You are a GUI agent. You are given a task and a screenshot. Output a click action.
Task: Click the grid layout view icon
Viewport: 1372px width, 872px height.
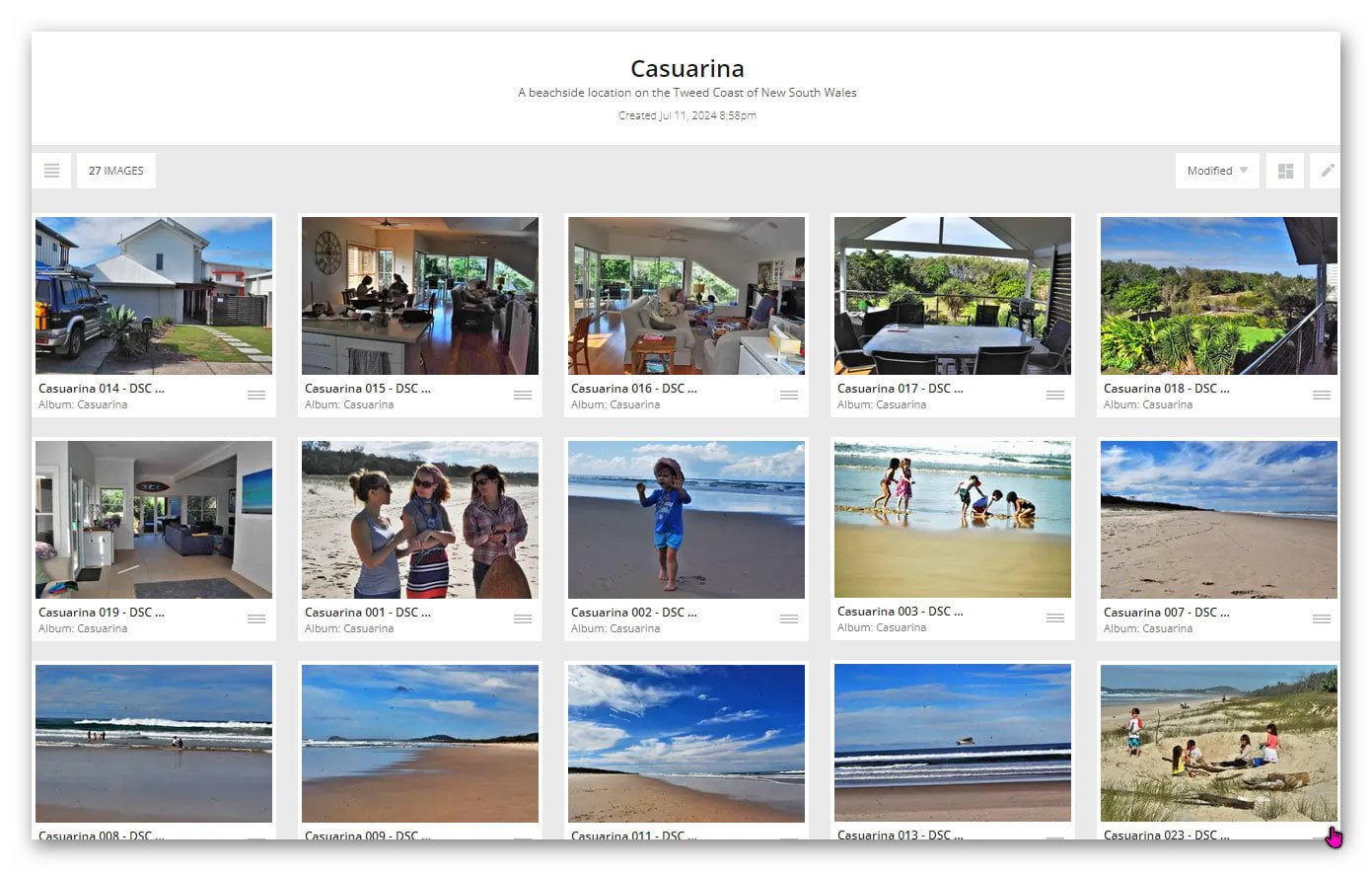coord(1285,171)
